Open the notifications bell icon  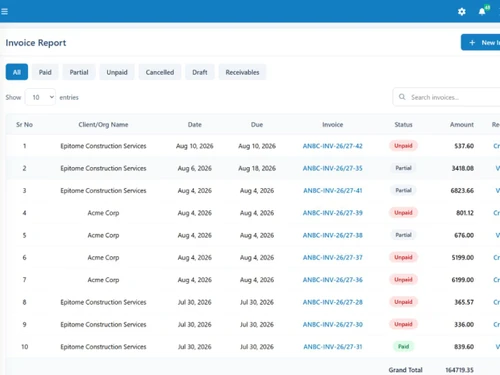click(482, 12)
